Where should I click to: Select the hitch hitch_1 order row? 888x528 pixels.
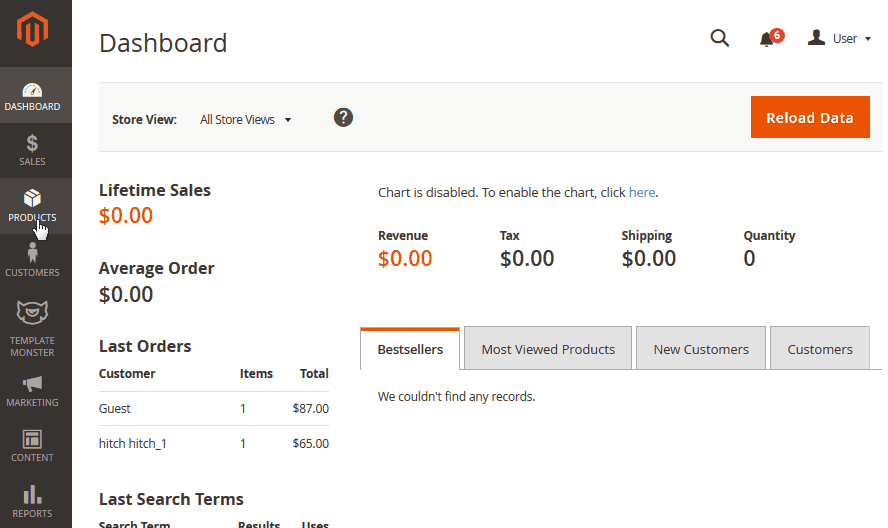tap(214, 443)
